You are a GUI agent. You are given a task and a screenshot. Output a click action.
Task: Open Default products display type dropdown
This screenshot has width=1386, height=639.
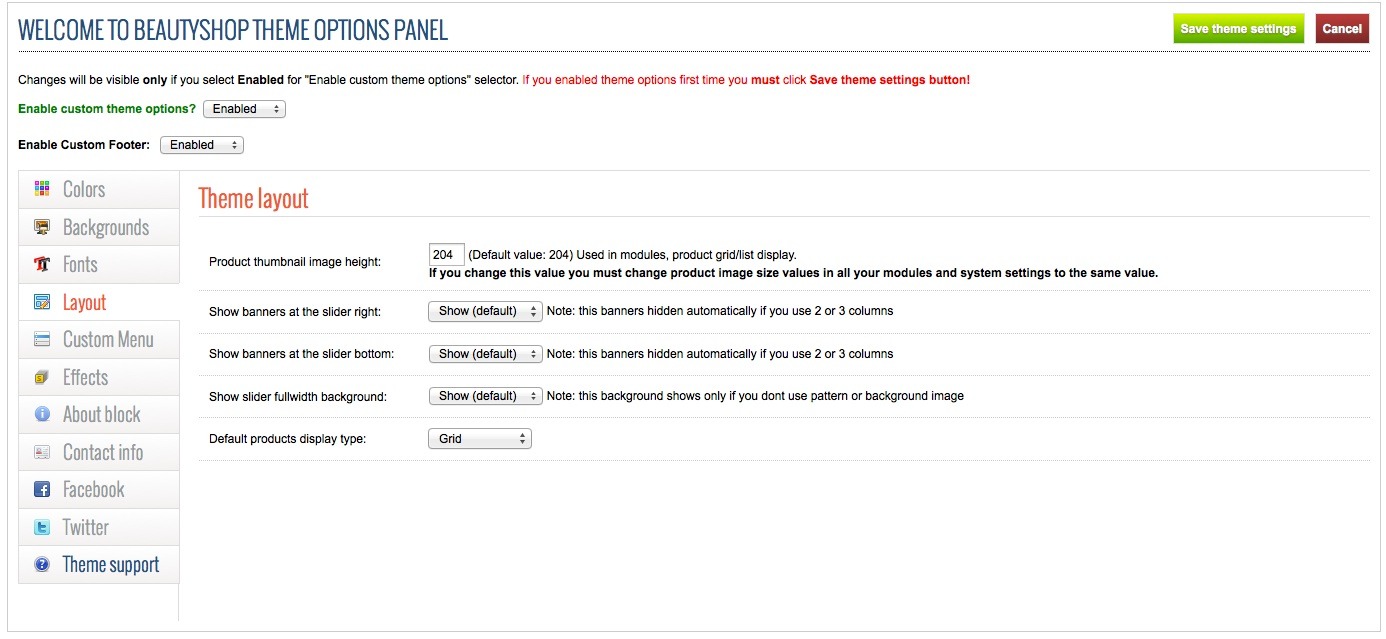(x=480, y=439)
